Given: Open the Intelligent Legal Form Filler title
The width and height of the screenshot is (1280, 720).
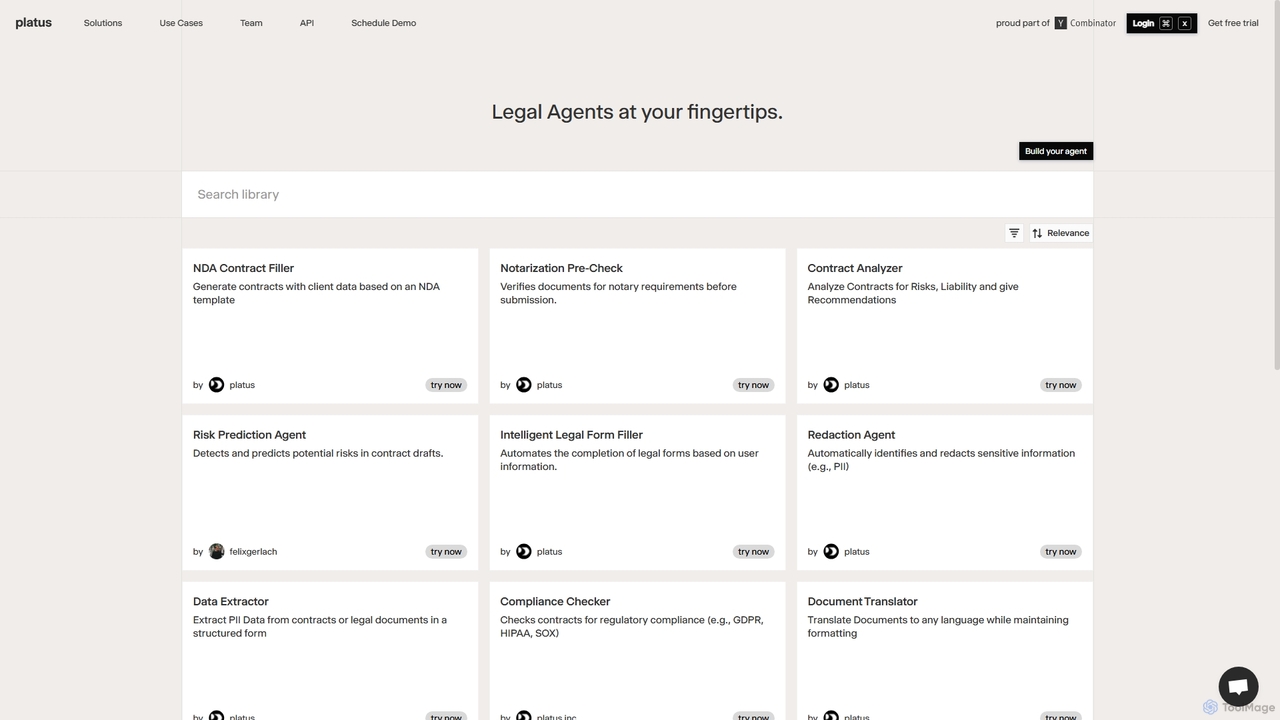Looking at the screenshot, I should (x=571, y=435).
